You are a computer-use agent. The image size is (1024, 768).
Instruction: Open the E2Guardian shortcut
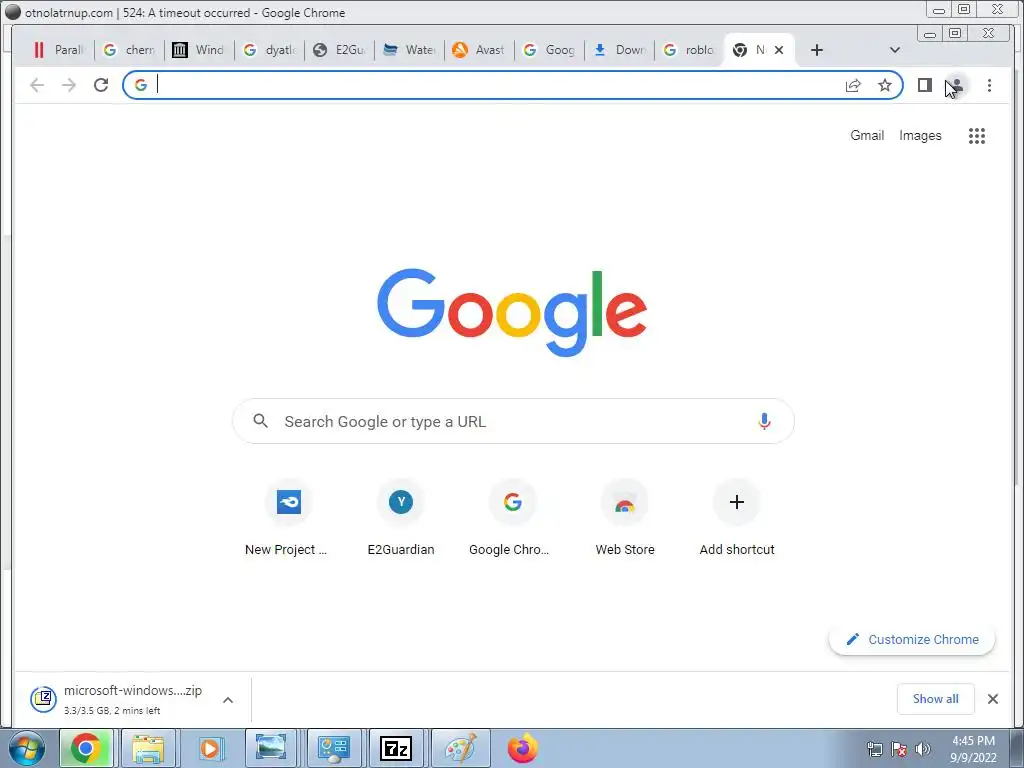pyautogui.click(x=400, y=518)
